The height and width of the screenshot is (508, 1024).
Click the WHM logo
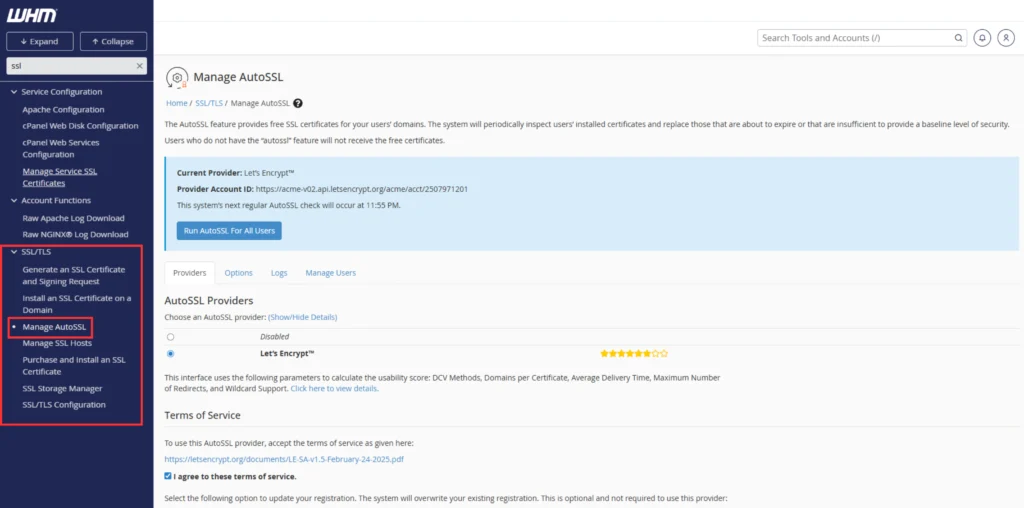[31, 15]
